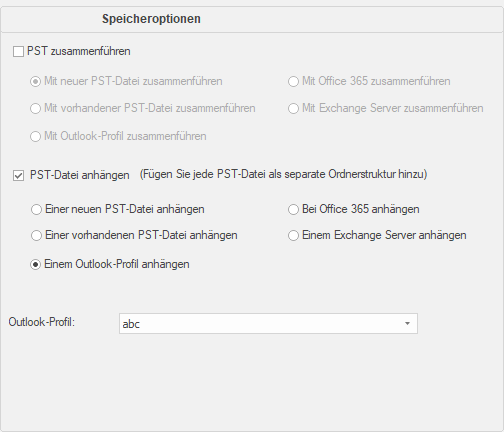Enable the PST zusammenführen checkbox
Image resolution: width=504 pixels, height=432 pixels.
[18, 52]
